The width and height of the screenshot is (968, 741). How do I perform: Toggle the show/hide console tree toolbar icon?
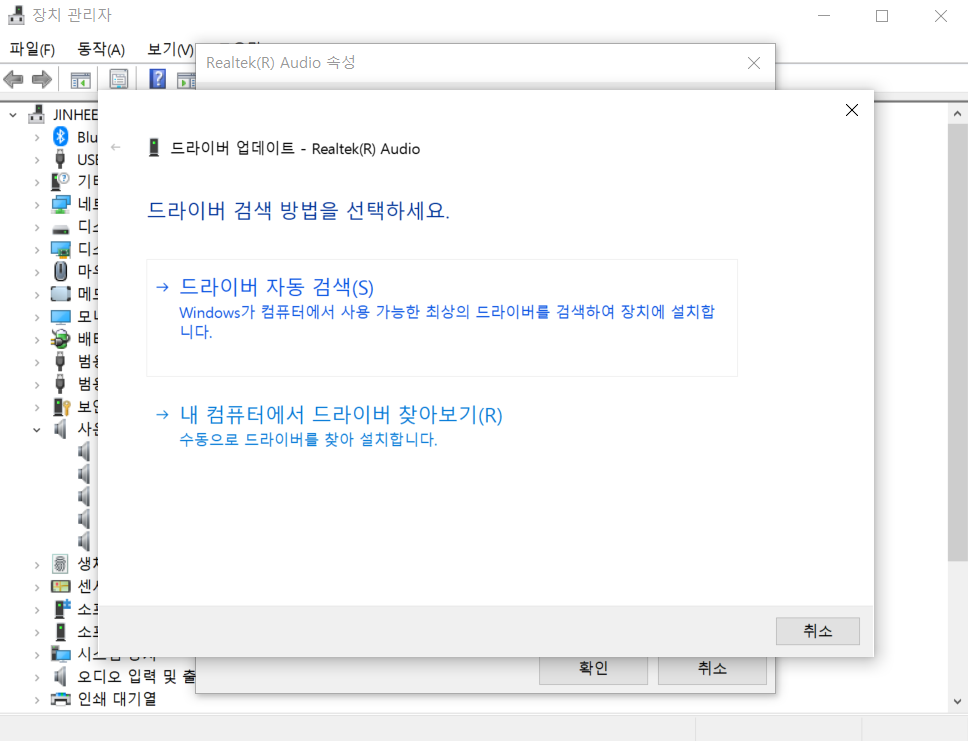pos(80,80)
